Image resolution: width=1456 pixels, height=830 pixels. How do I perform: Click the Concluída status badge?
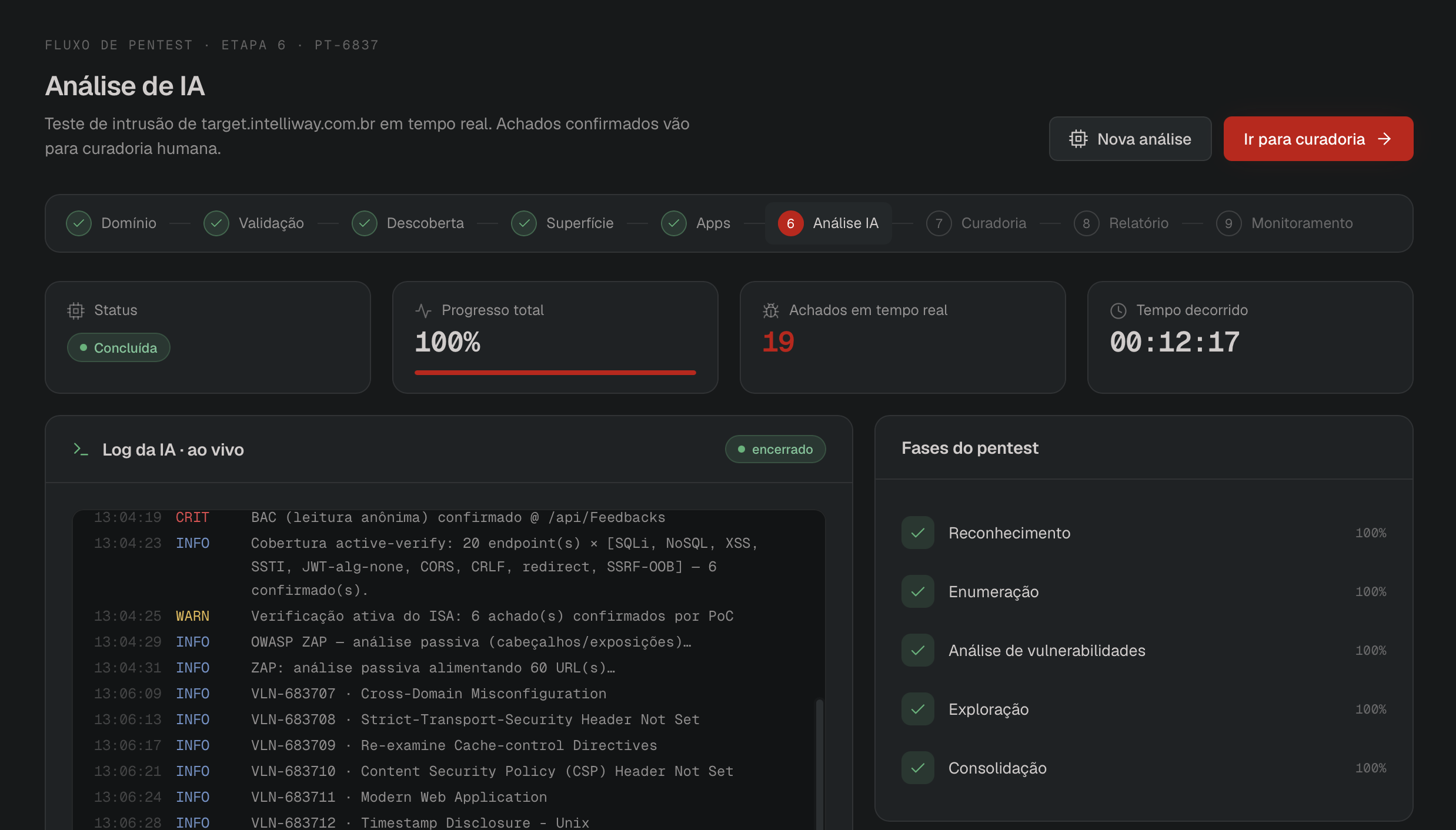click(119, 347)
